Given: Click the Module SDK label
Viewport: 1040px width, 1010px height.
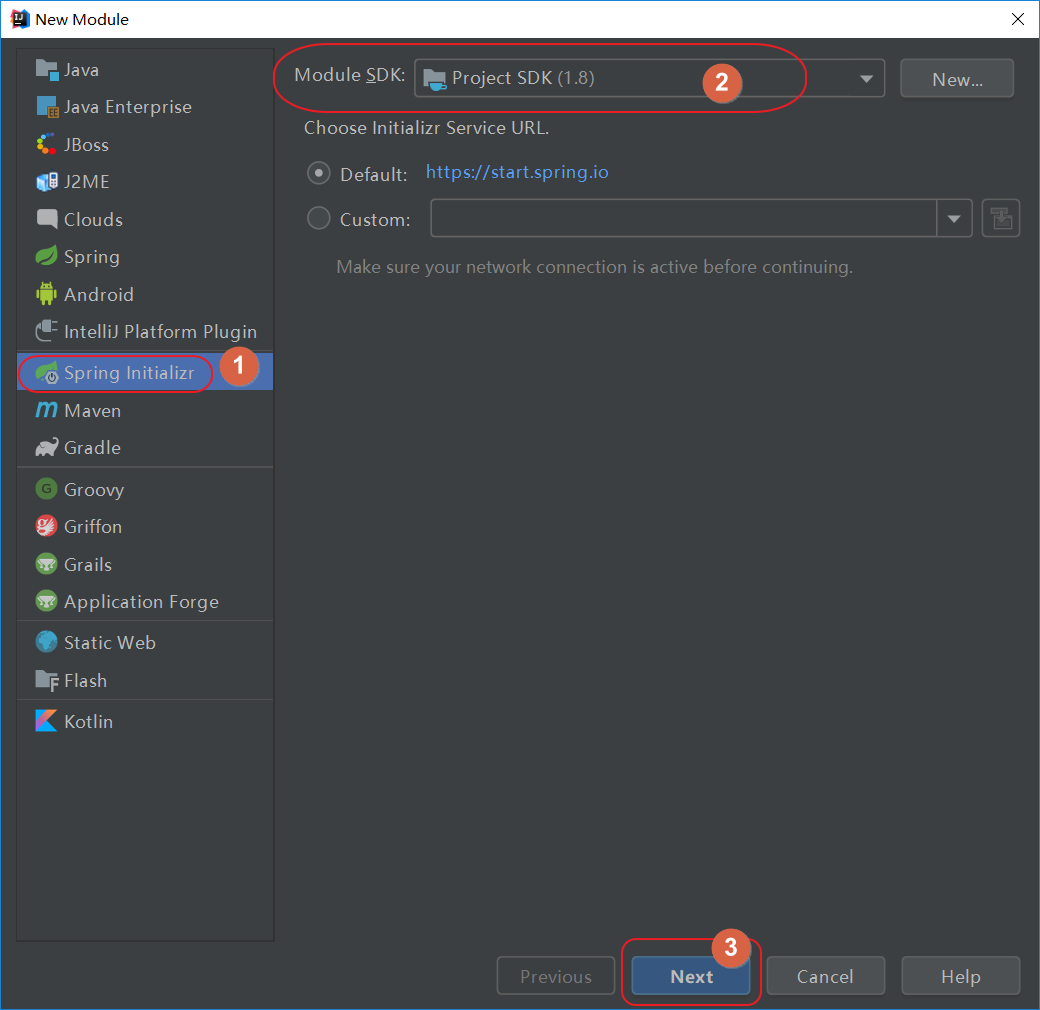Looking at the screenshot, I should point(350,75).
